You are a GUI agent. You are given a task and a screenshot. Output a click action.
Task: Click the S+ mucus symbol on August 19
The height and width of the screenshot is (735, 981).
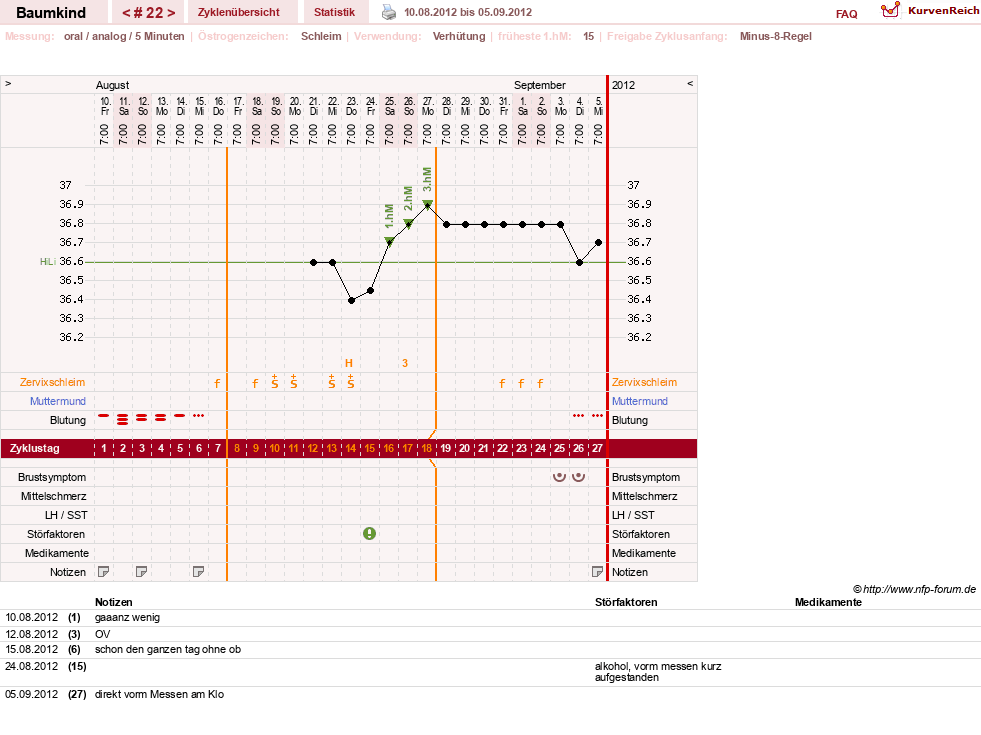275,382
